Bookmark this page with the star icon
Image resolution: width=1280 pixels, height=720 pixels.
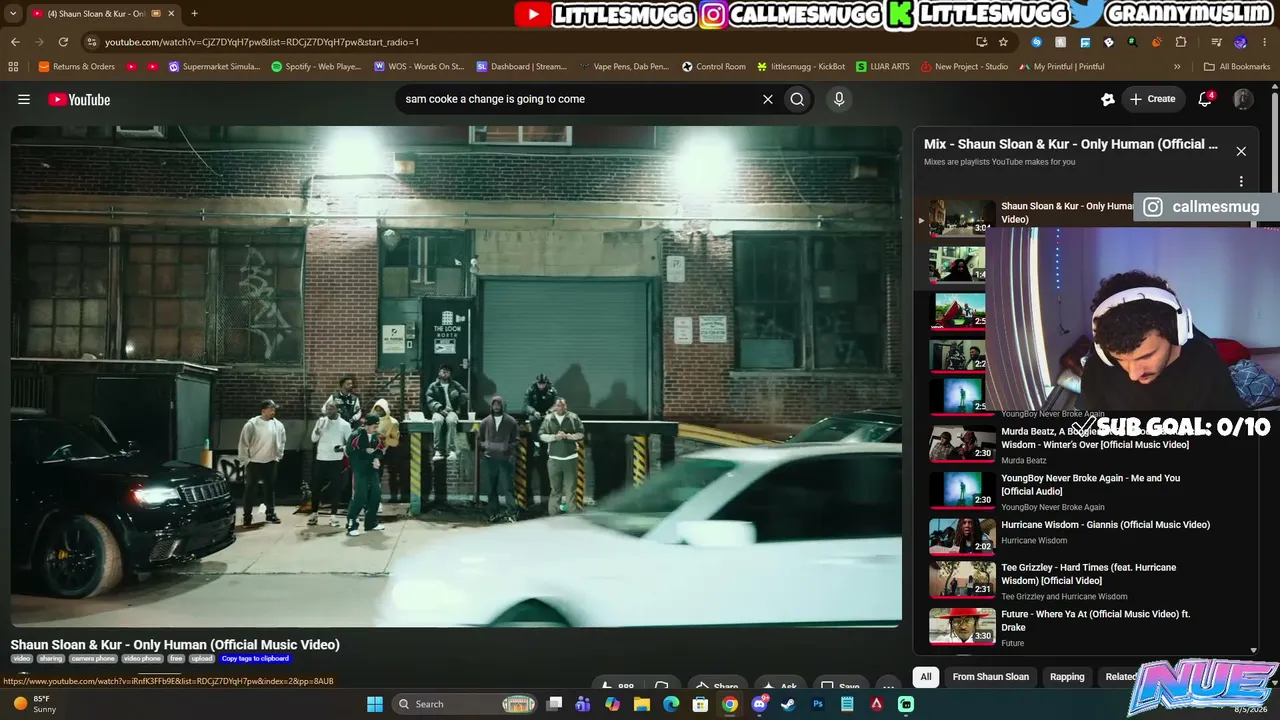1003,42
